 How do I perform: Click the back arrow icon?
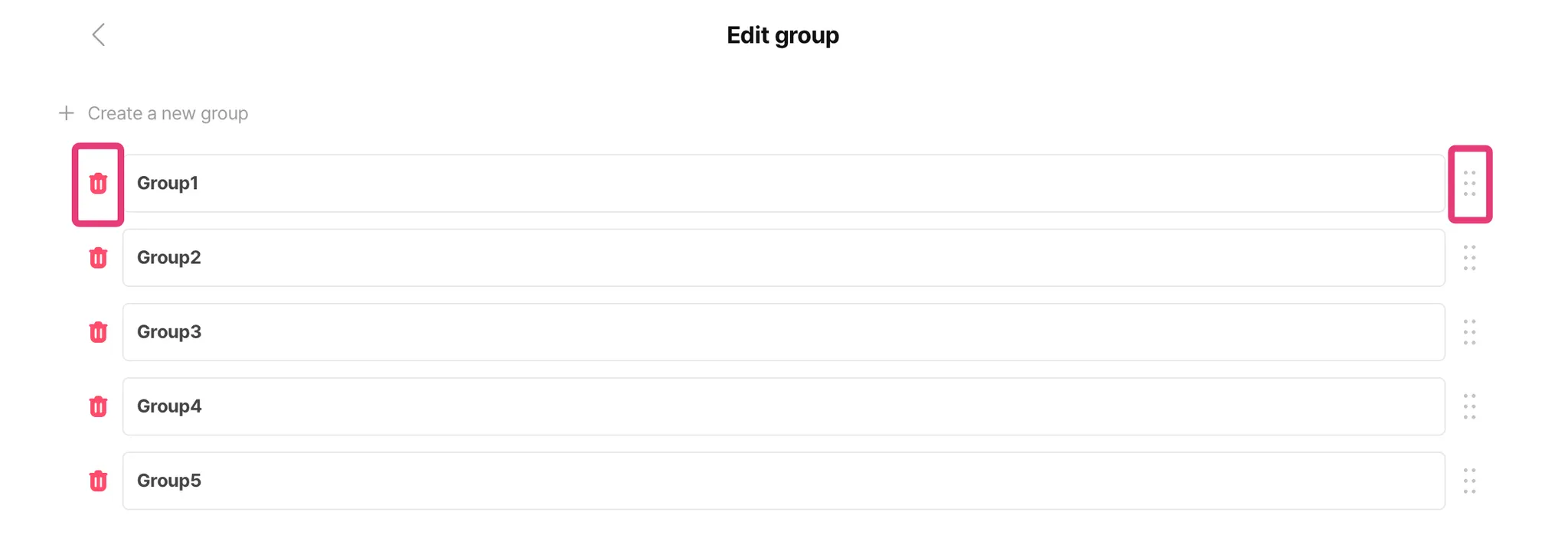point(99,34)
